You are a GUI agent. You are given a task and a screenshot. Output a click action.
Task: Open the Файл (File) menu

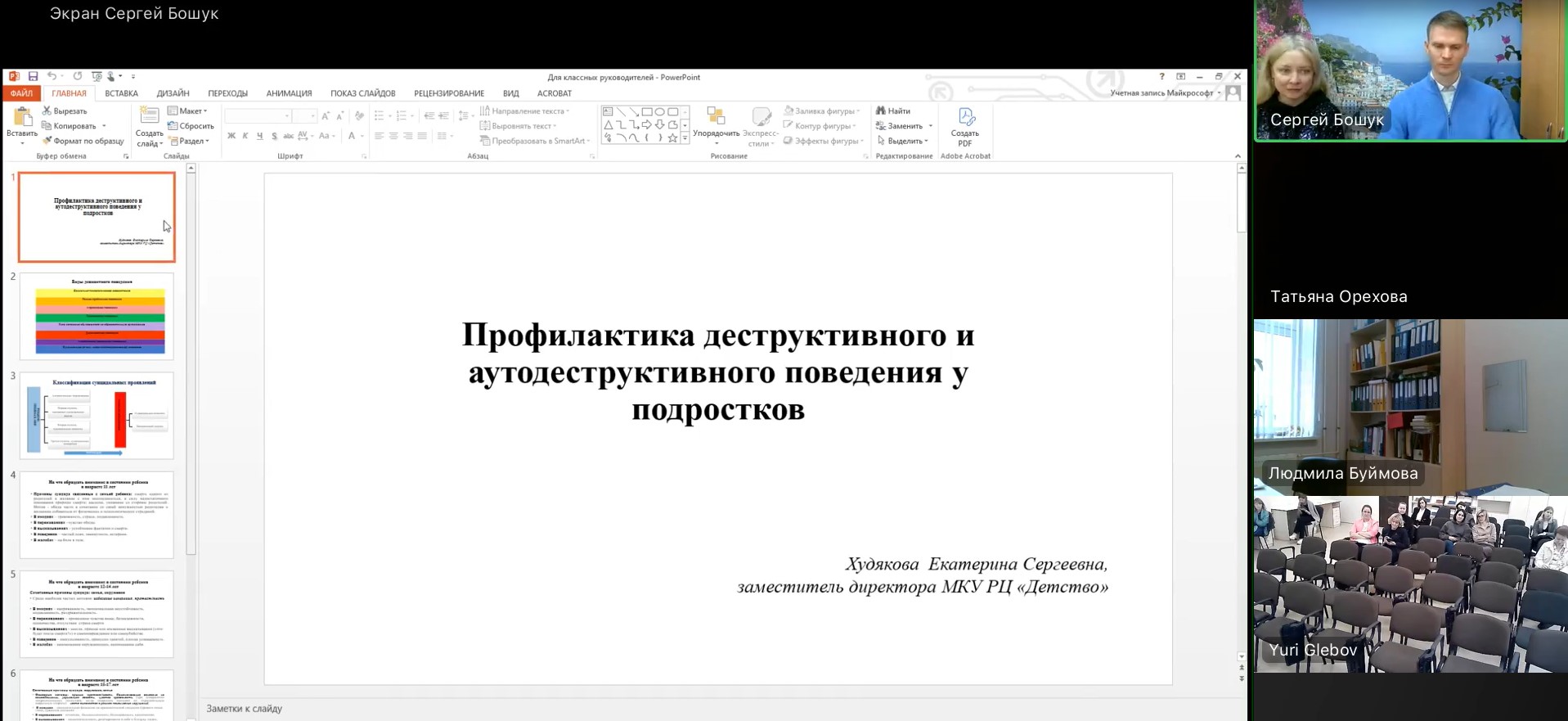[21, 93]
